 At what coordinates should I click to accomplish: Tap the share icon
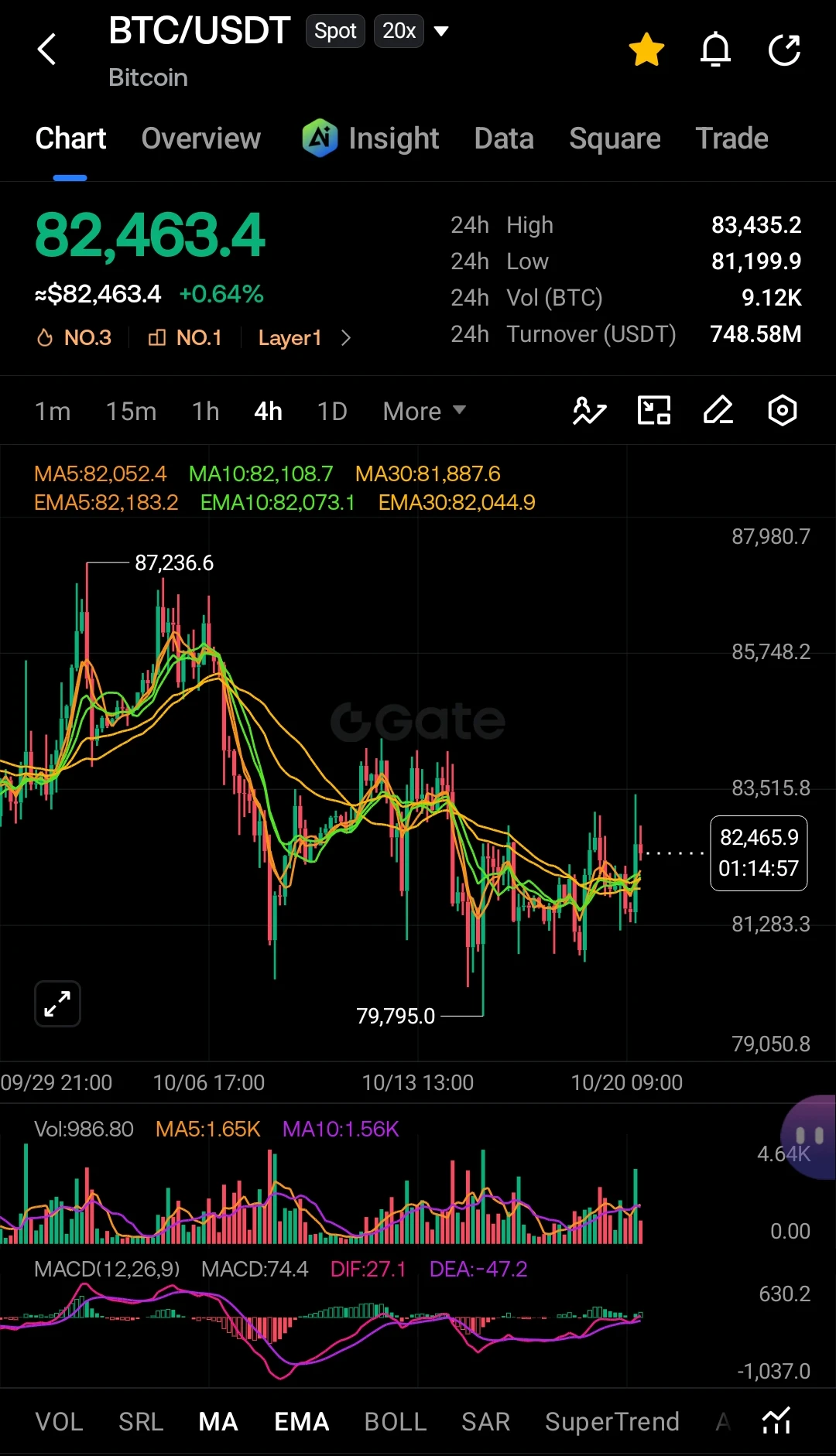pyautogui.click(x=783, y=50)
